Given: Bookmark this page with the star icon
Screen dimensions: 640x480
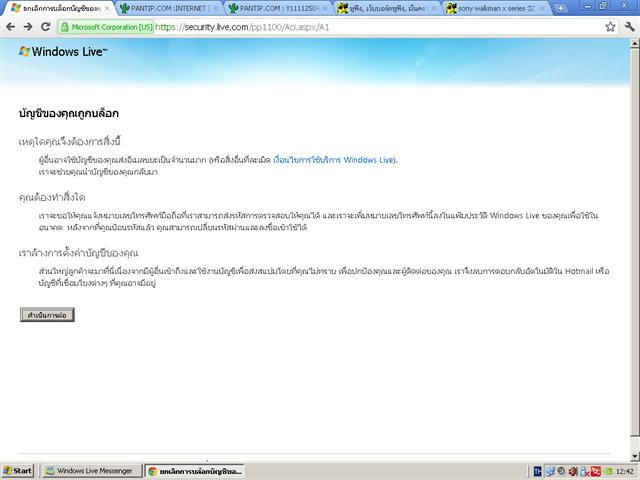Looking at the screenshot, I should 609,27.
